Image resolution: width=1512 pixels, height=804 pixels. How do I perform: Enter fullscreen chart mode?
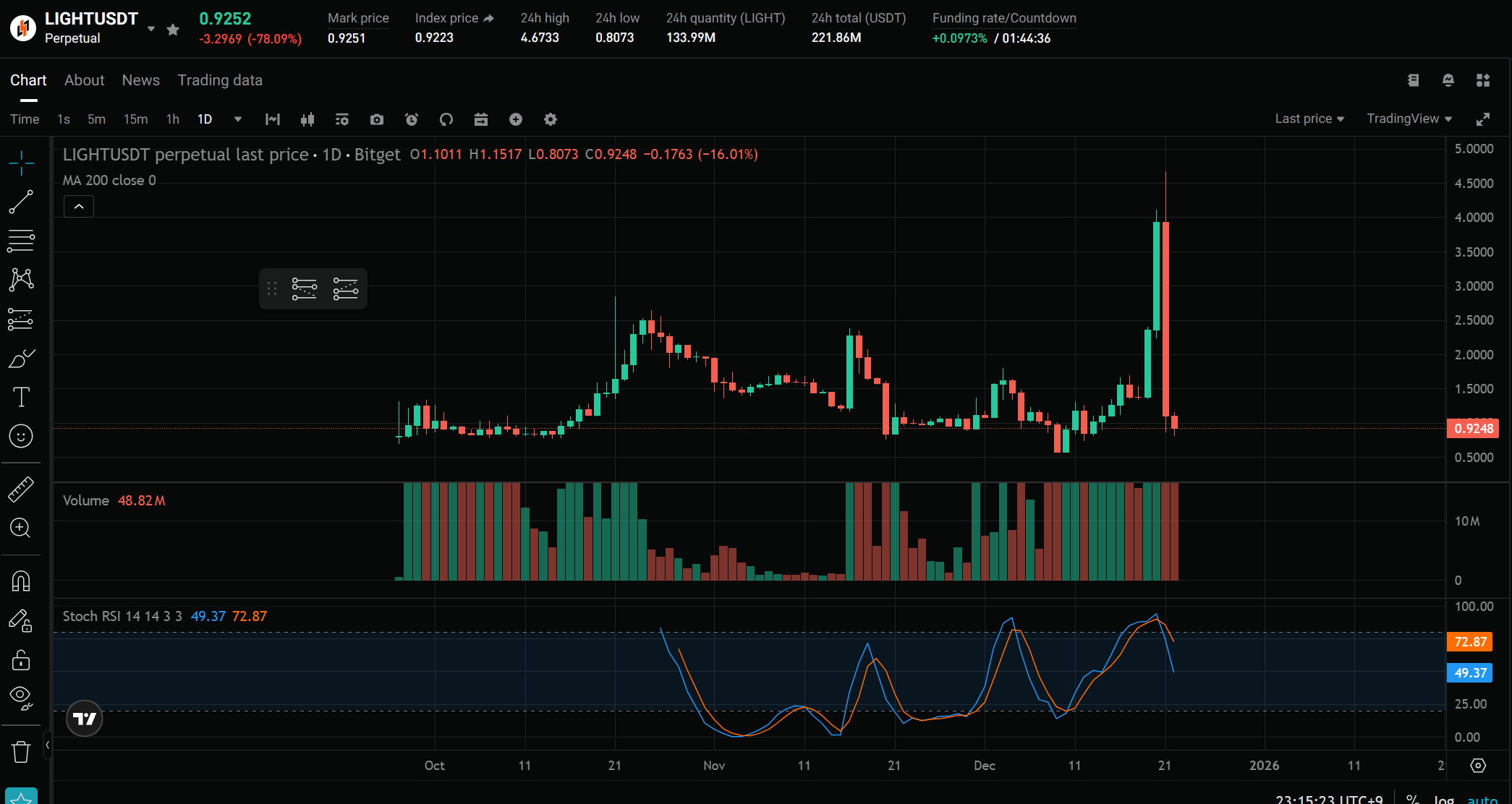click(1482, 119)
